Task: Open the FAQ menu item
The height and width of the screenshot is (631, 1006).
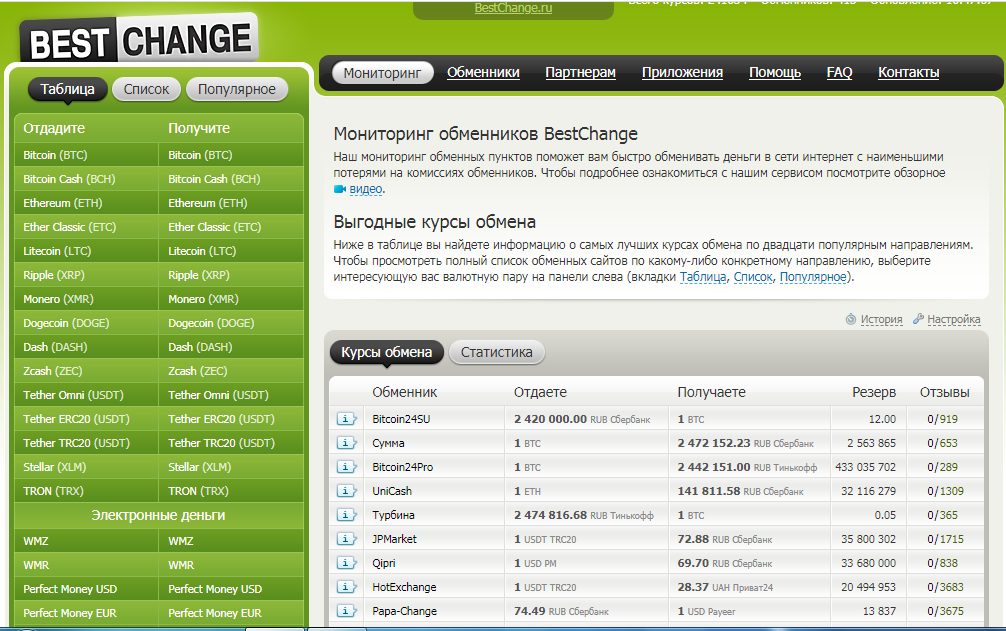Action: [x=839, y=72]
